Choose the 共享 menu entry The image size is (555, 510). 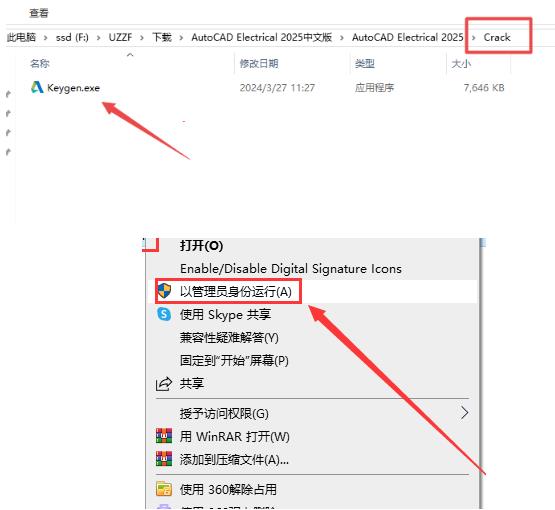191,383
